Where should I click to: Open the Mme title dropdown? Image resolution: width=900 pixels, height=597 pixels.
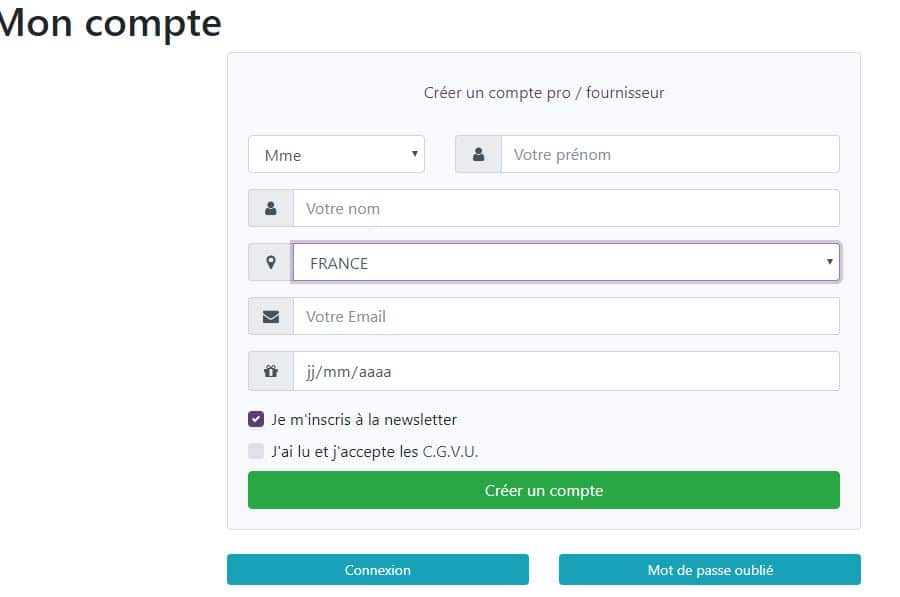(336, 154)
